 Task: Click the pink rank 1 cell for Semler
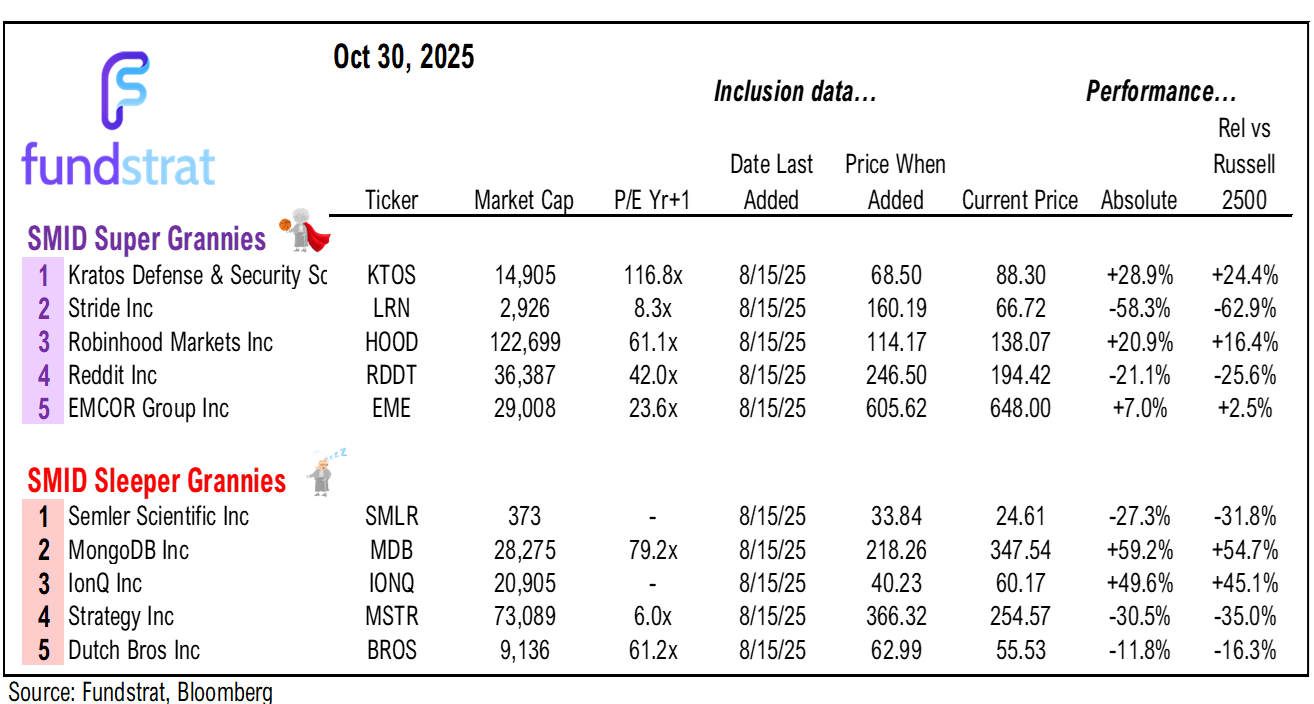tap(43, 517)
